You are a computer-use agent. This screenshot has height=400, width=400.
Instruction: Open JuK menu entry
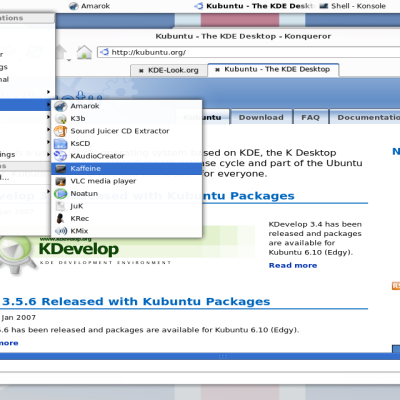pyautogui.click(x=127, y=206)
